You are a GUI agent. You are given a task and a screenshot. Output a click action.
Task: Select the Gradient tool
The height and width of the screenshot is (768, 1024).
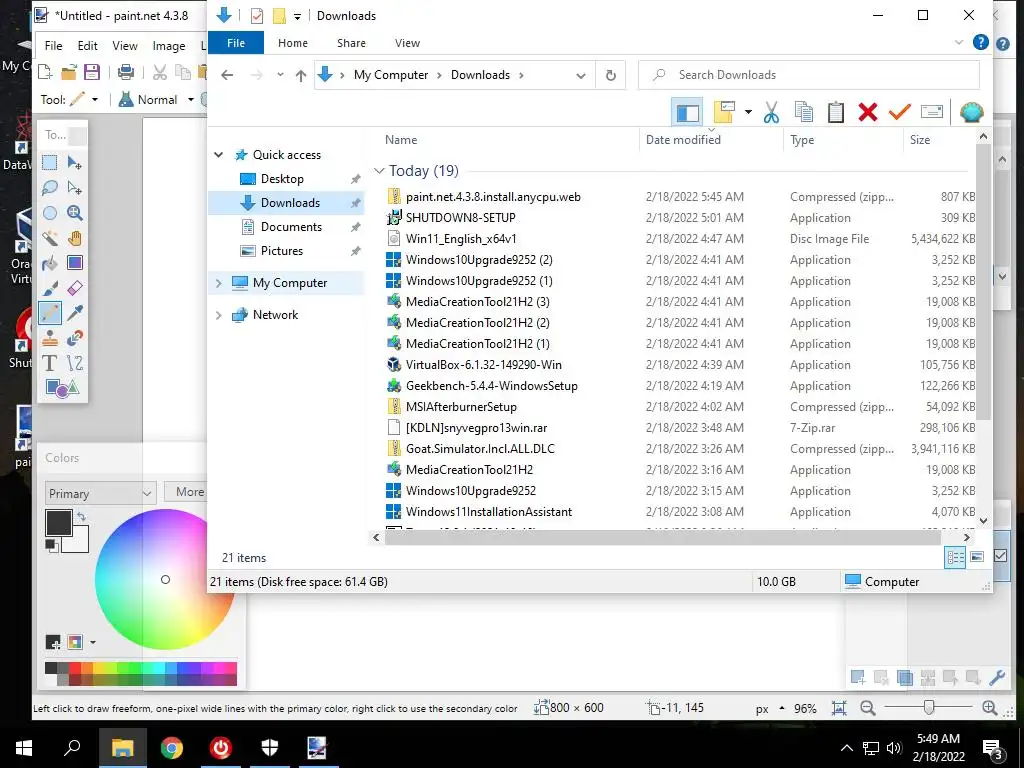(74, 263)
